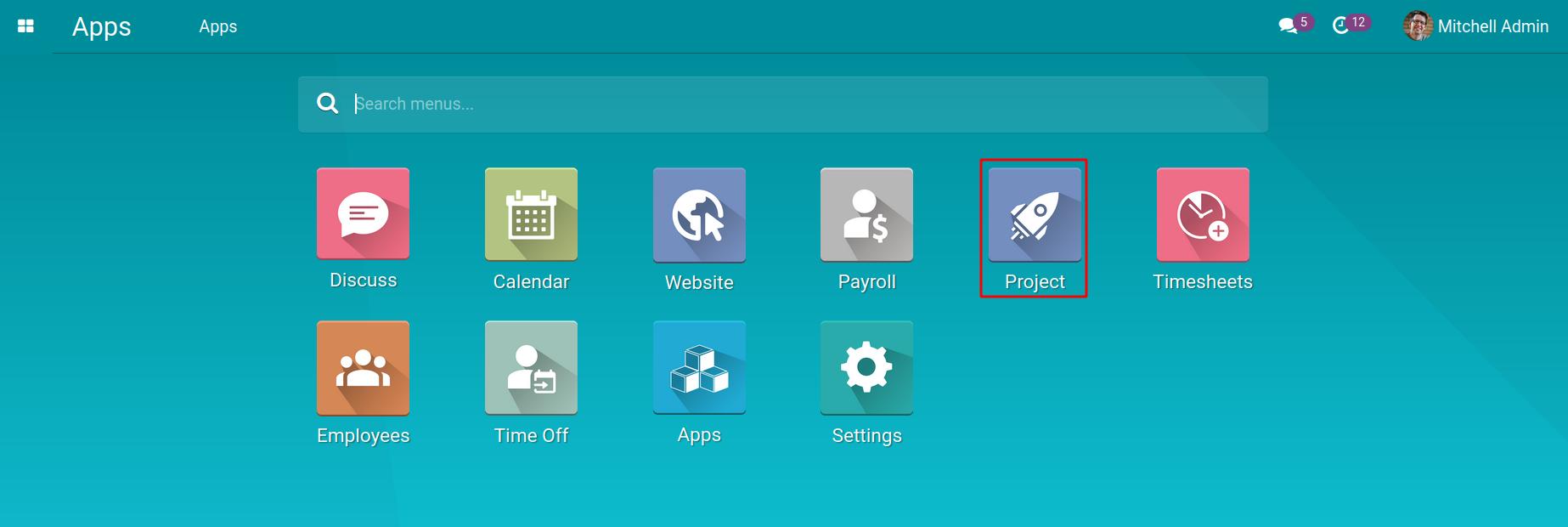Click Mitchell Admin's avatar picture
The width and height of the screenshot is (1568, 527).
[x=1418, y=26]
